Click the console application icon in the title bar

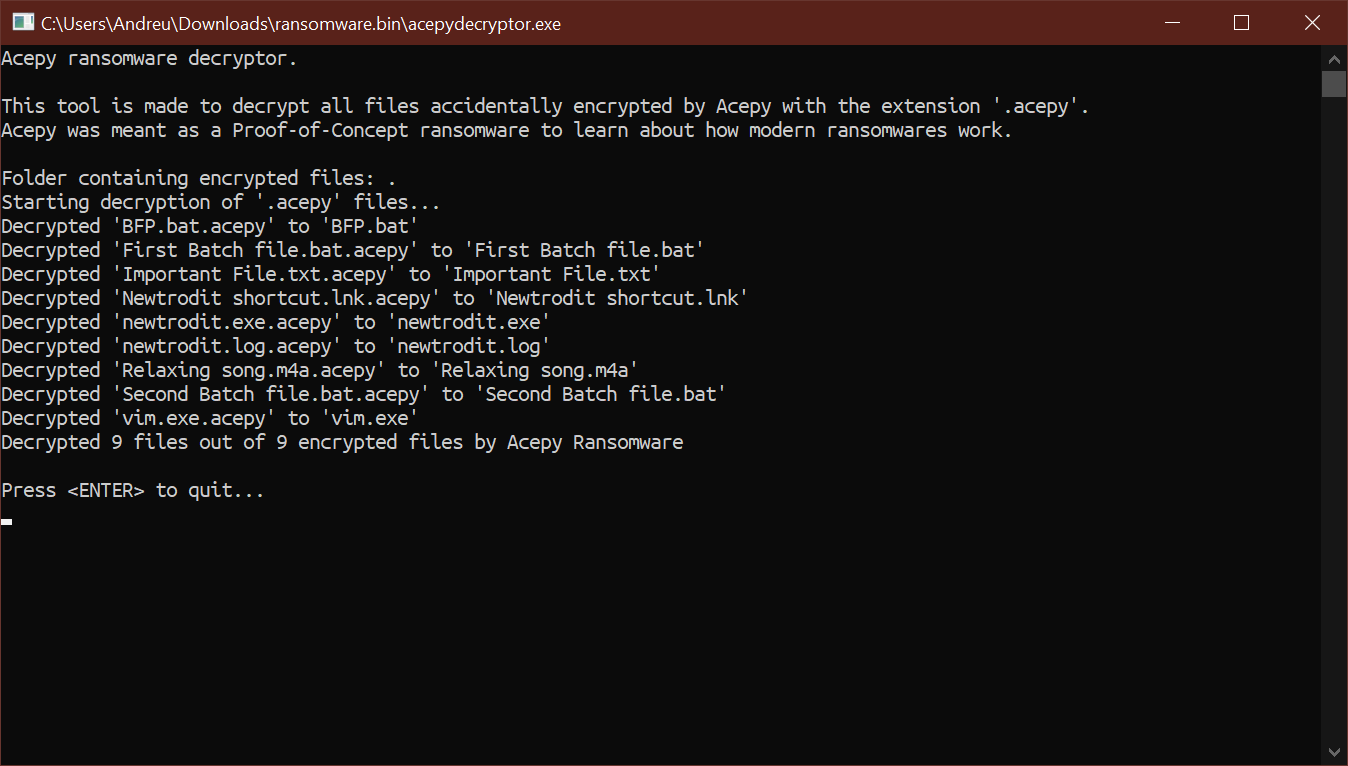(x=21, y=22)
